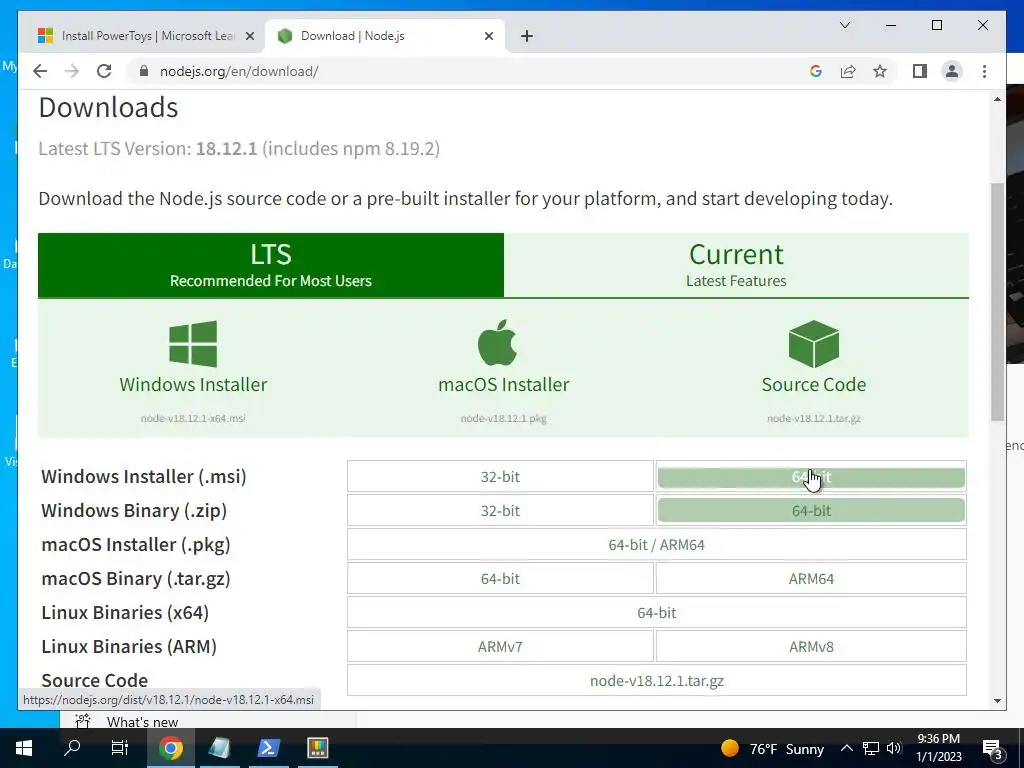This screenshot has height=768, width=1024.
Task: Click the Source Code link text
Action: click(x=814, y=385)
